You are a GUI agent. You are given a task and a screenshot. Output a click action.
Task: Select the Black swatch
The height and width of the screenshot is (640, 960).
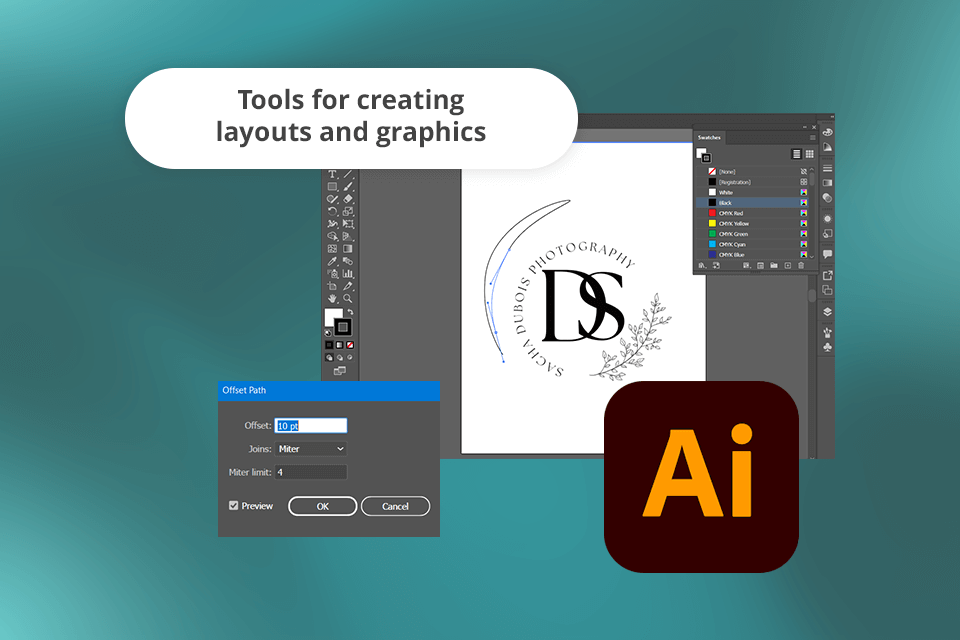tap(752, 203)
